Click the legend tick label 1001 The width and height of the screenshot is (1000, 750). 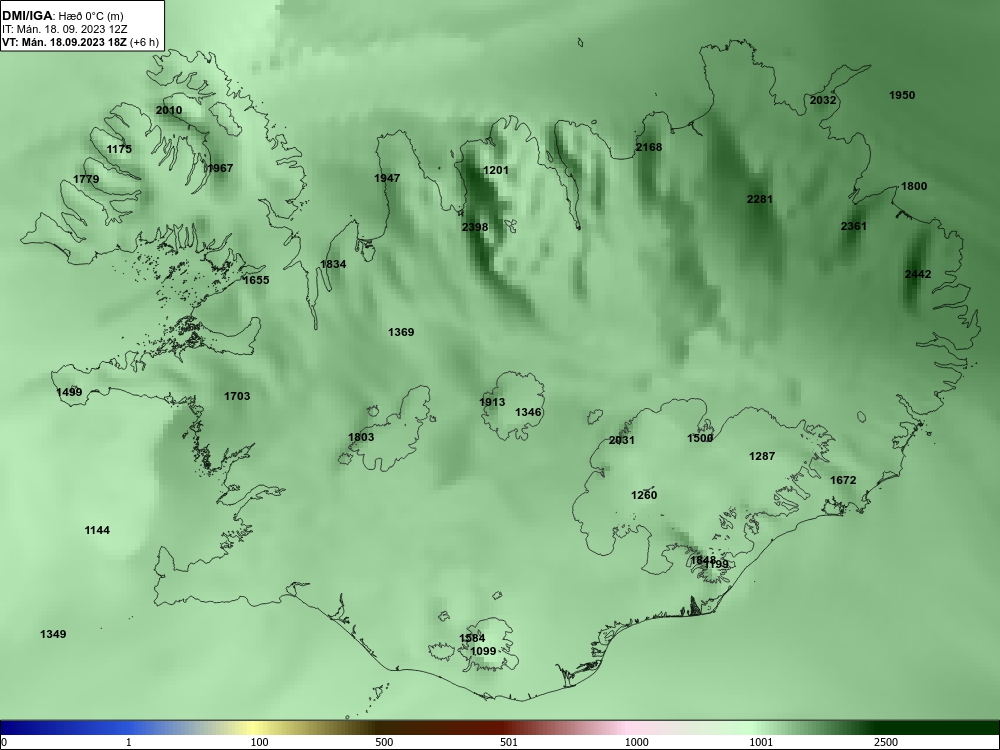point(761,742)
